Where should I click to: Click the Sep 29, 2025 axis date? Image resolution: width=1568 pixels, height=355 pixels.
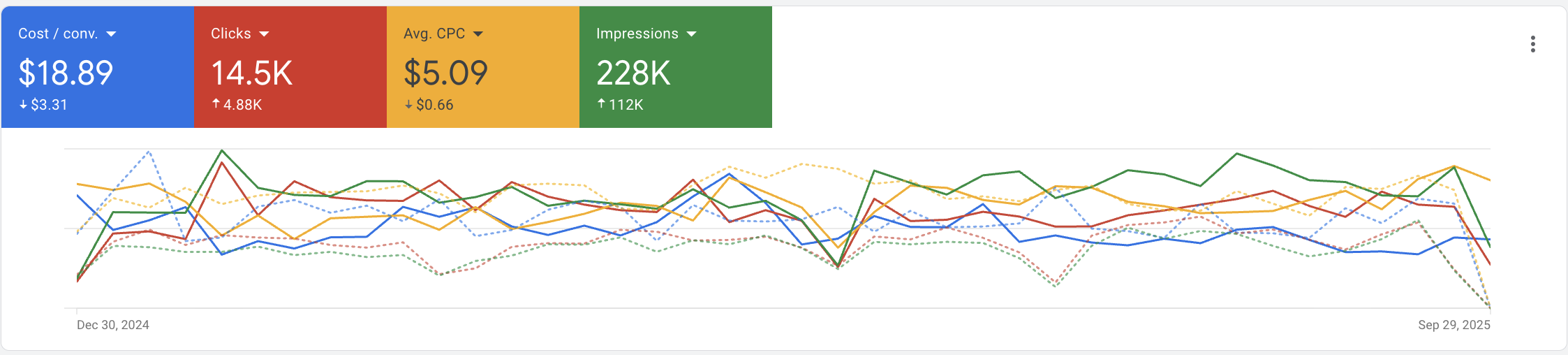point(1454,325)
